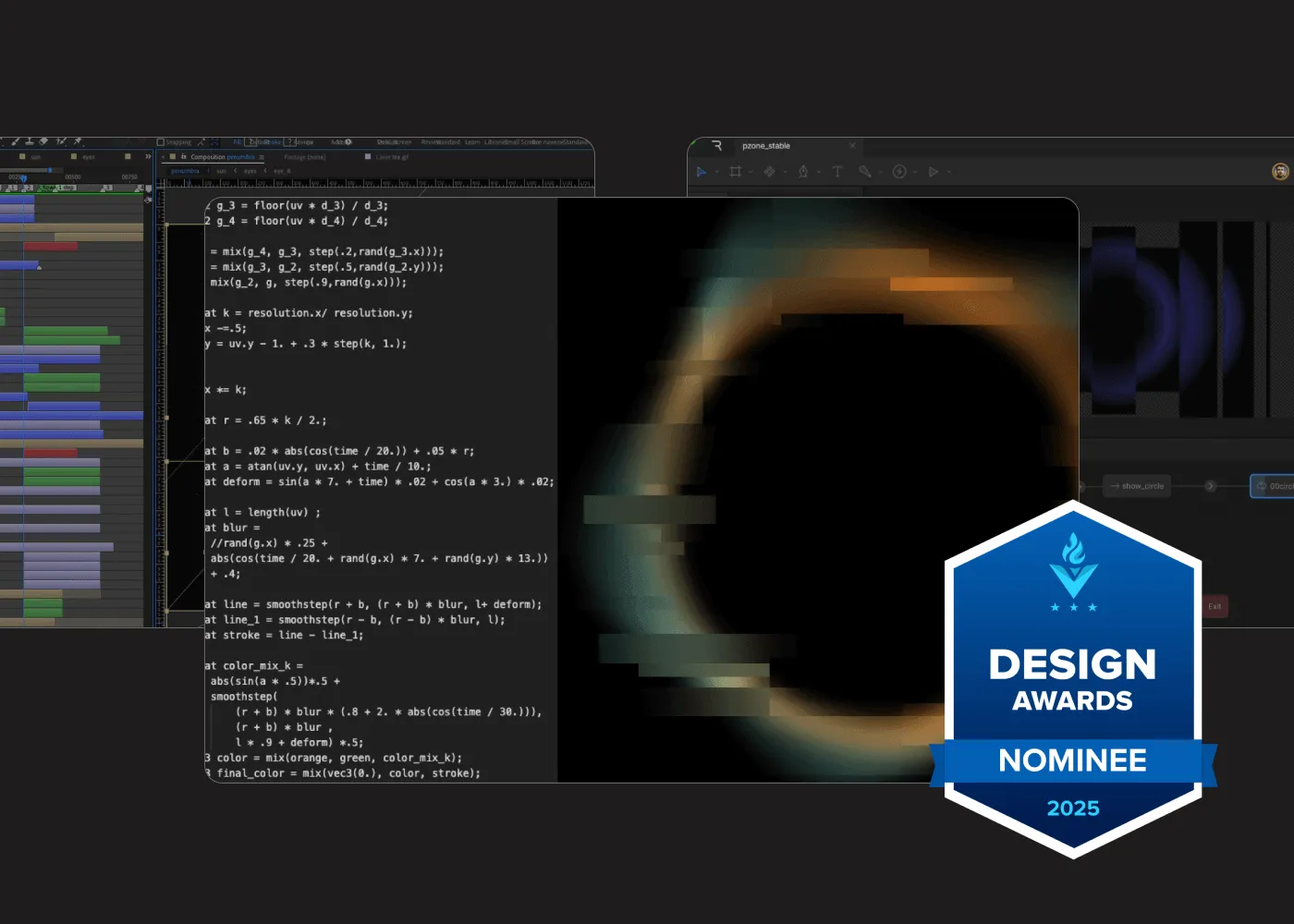Screen dimensions: 1294x924
Task: Select the Clone Stamp tool in AE toolbar
Action: [29, 141]
